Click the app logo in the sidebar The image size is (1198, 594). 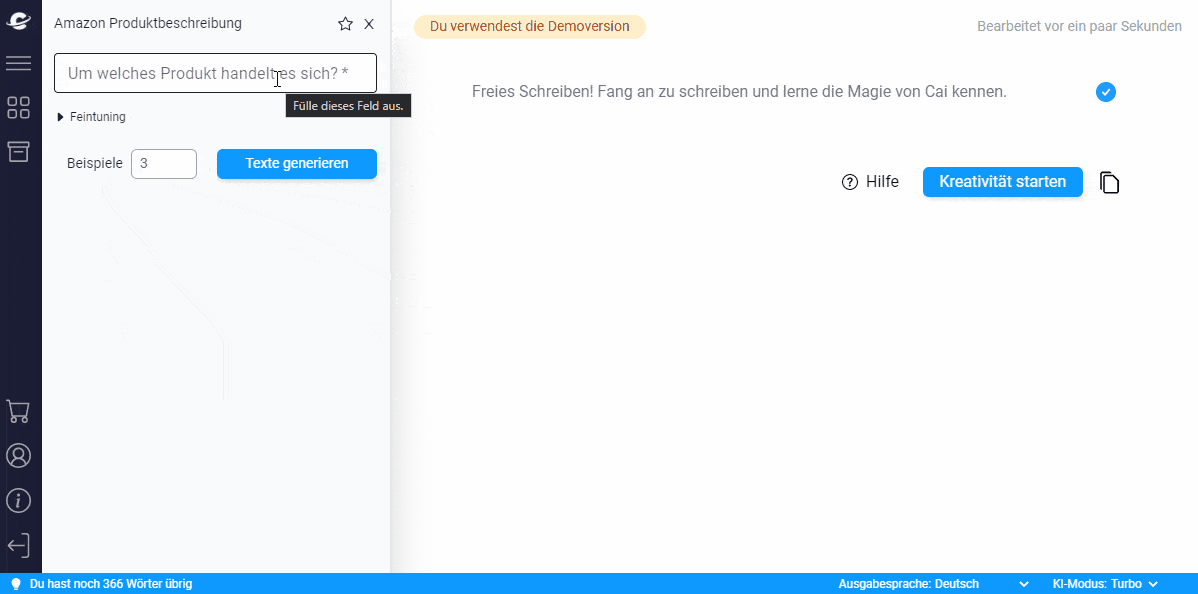coord(18,20)
